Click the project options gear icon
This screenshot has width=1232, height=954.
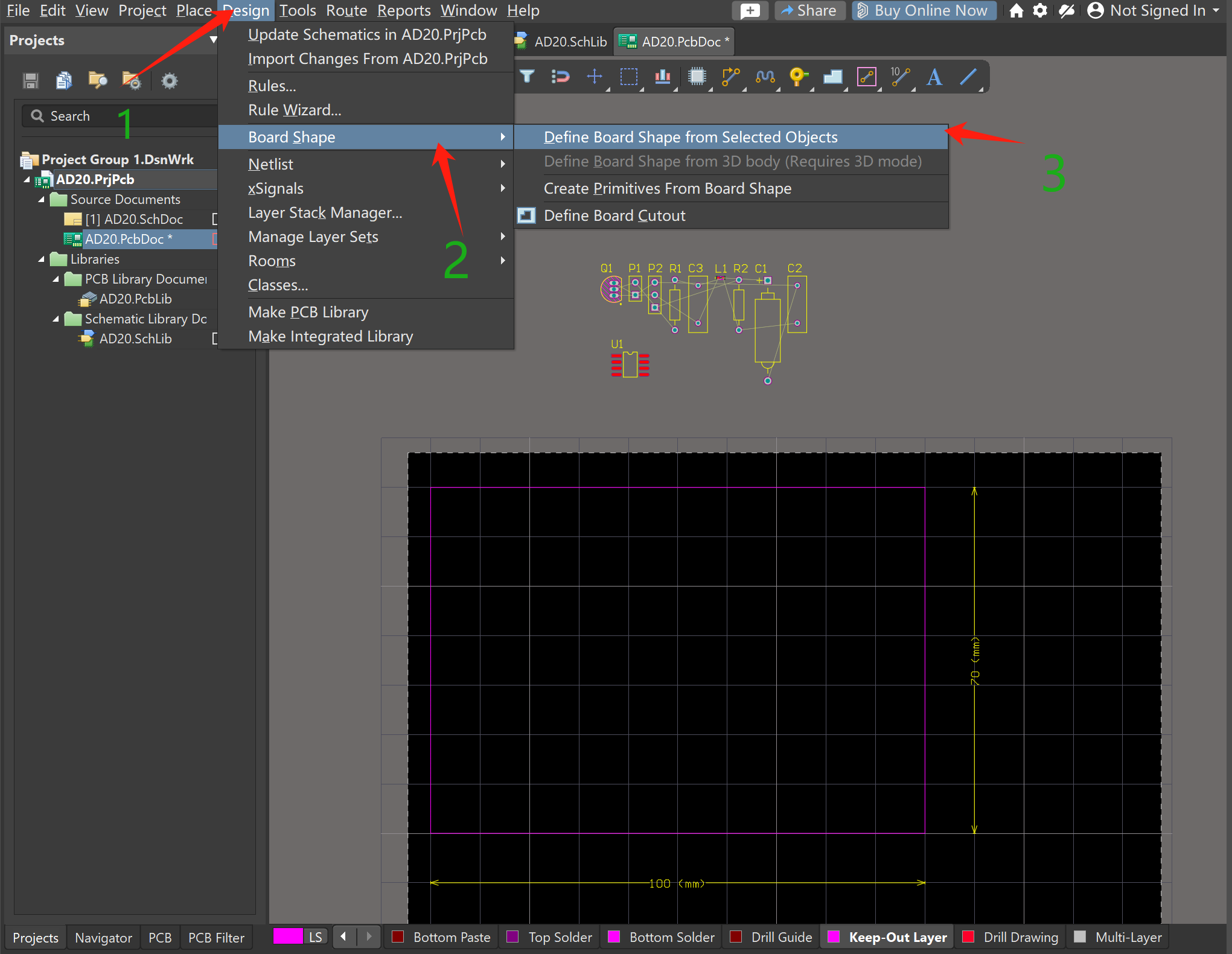coord(170,81)
